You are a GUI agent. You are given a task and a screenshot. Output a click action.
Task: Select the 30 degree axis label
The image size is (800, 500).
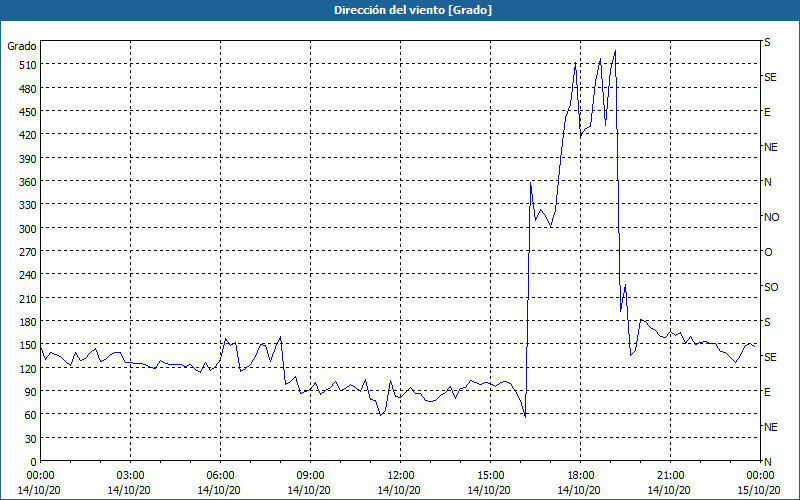click(x=30, y=439)
